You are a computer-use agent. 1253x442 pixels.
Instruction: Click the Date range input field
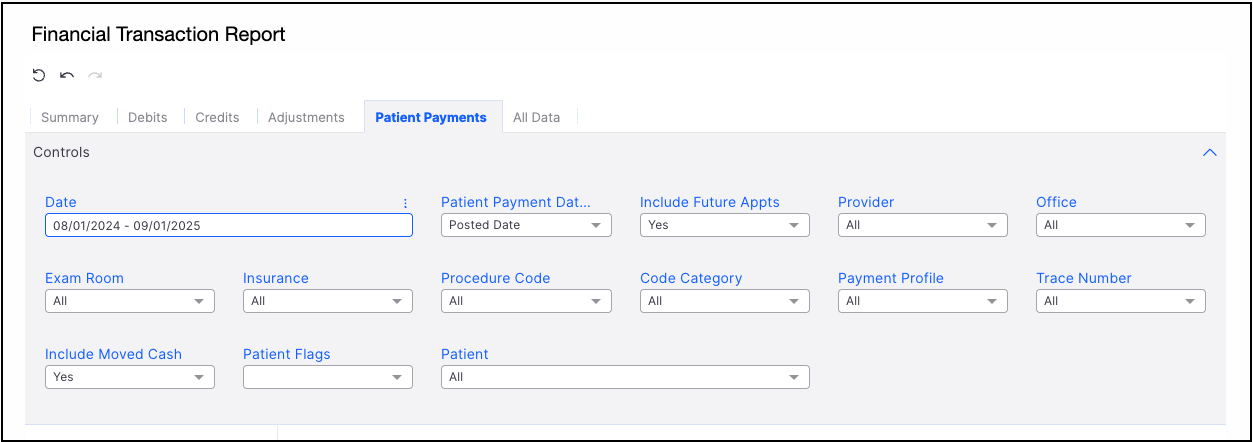click(229, 225)
